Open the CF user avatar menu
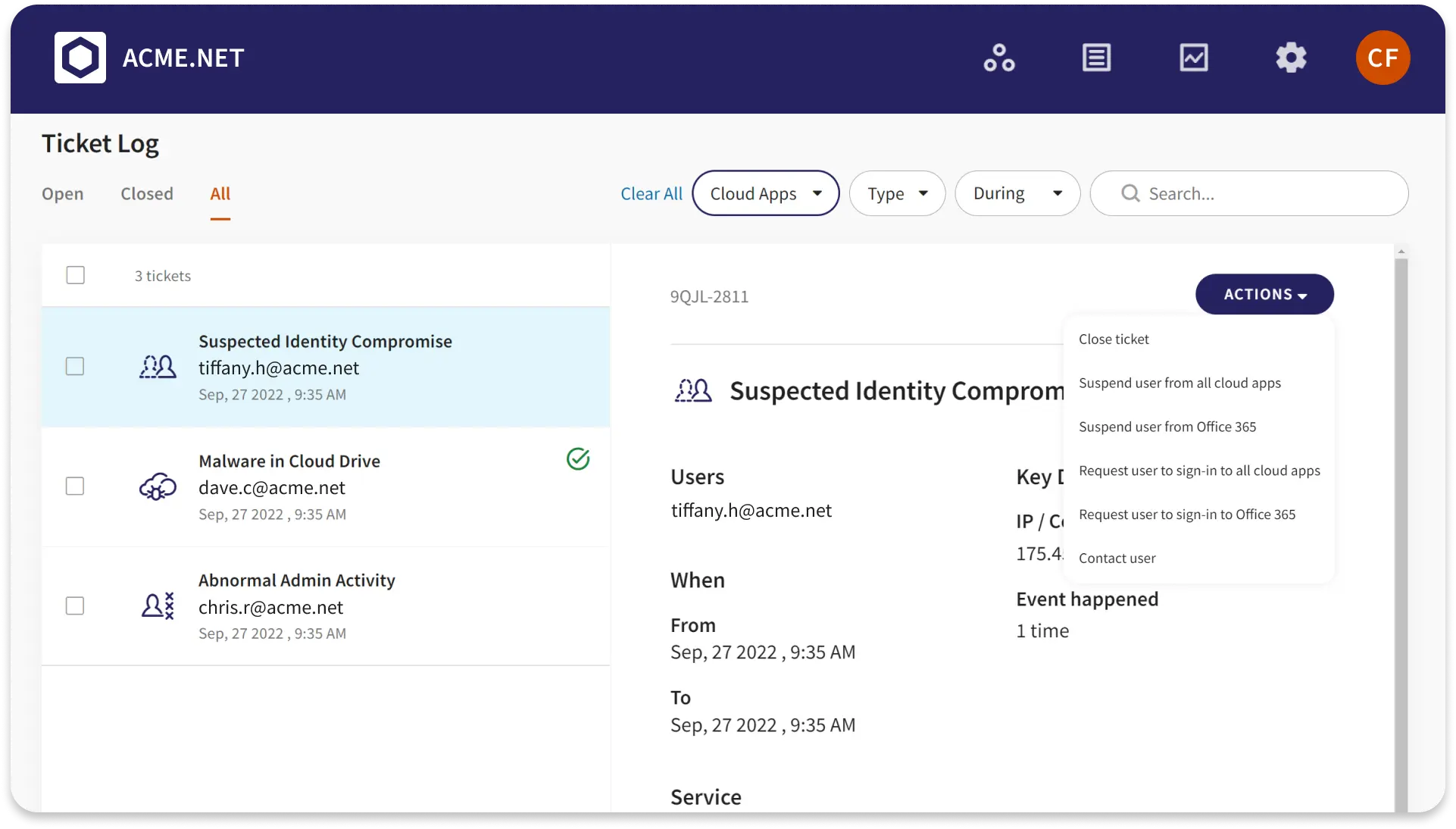This screenshot has height=829, width=1456. coord(1383,58)
